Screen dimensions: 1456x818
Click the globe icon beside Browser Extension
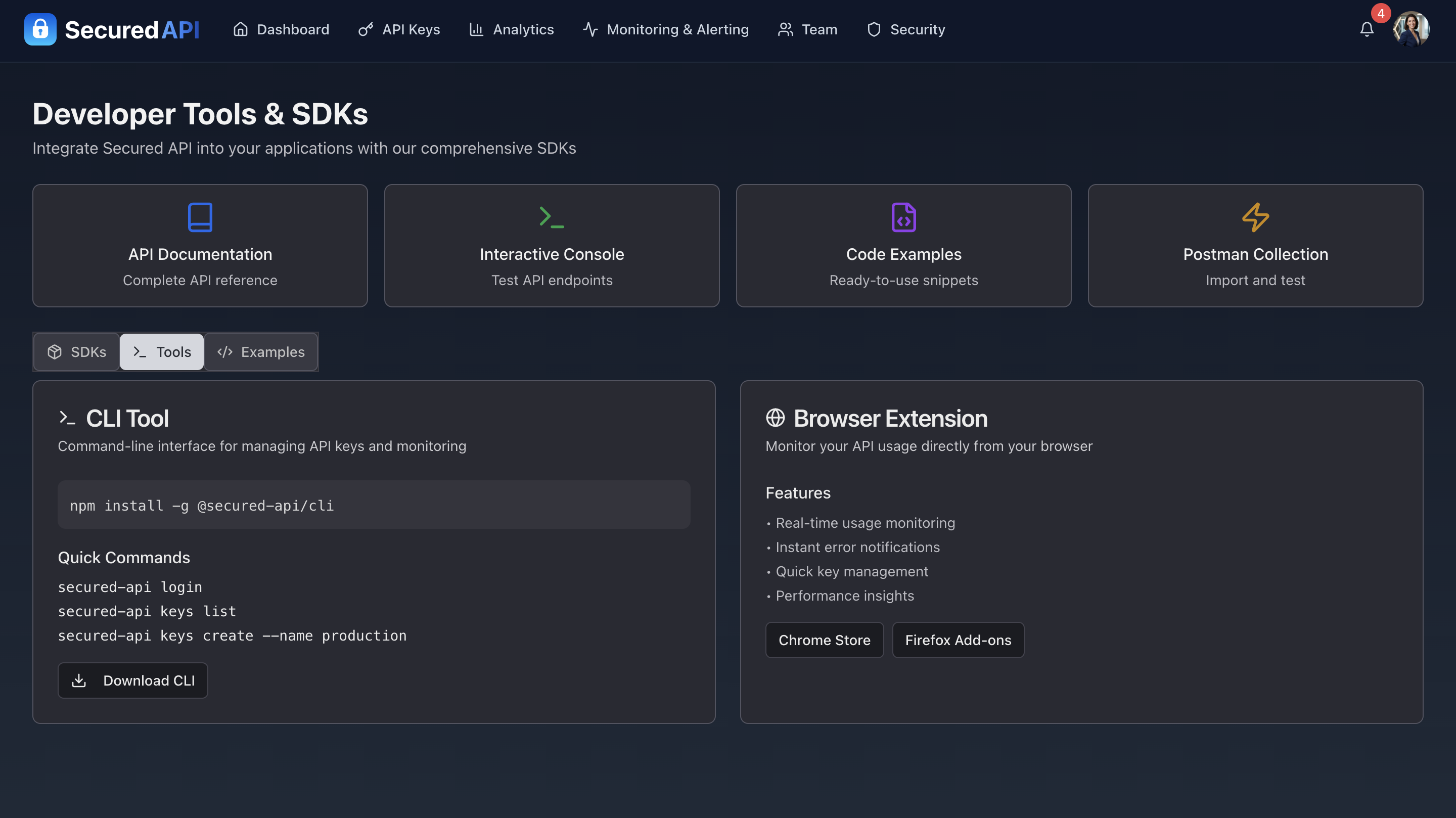[x=775, y=418]
